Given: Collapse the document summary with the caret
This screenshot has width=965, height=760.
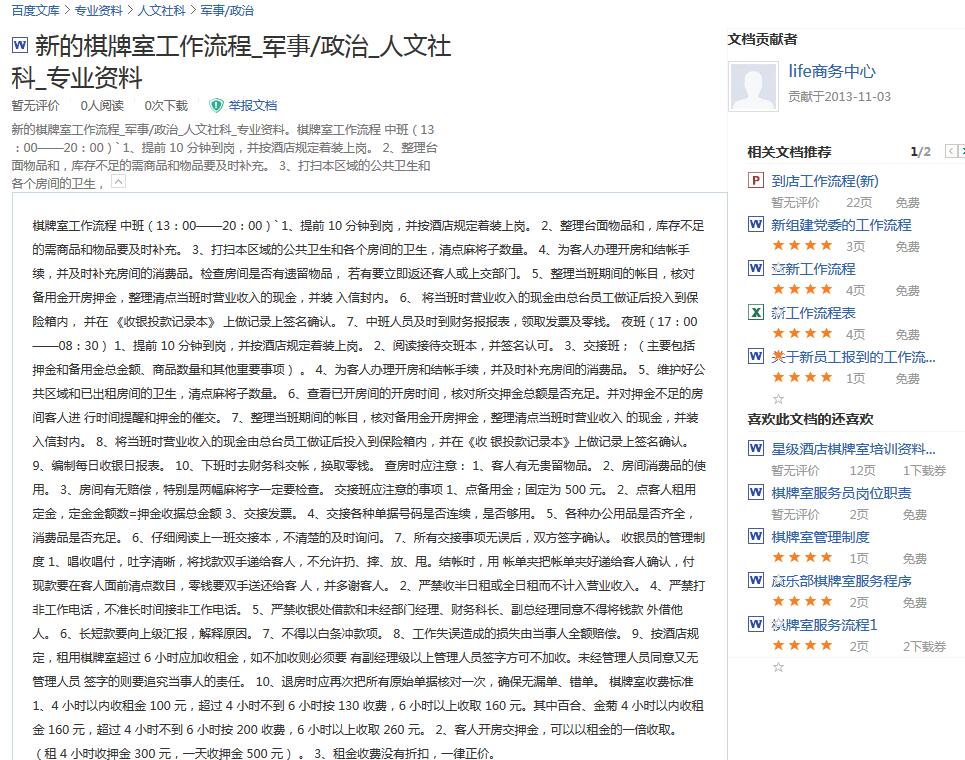Looking at the screenshot, I should click(118, 183).
